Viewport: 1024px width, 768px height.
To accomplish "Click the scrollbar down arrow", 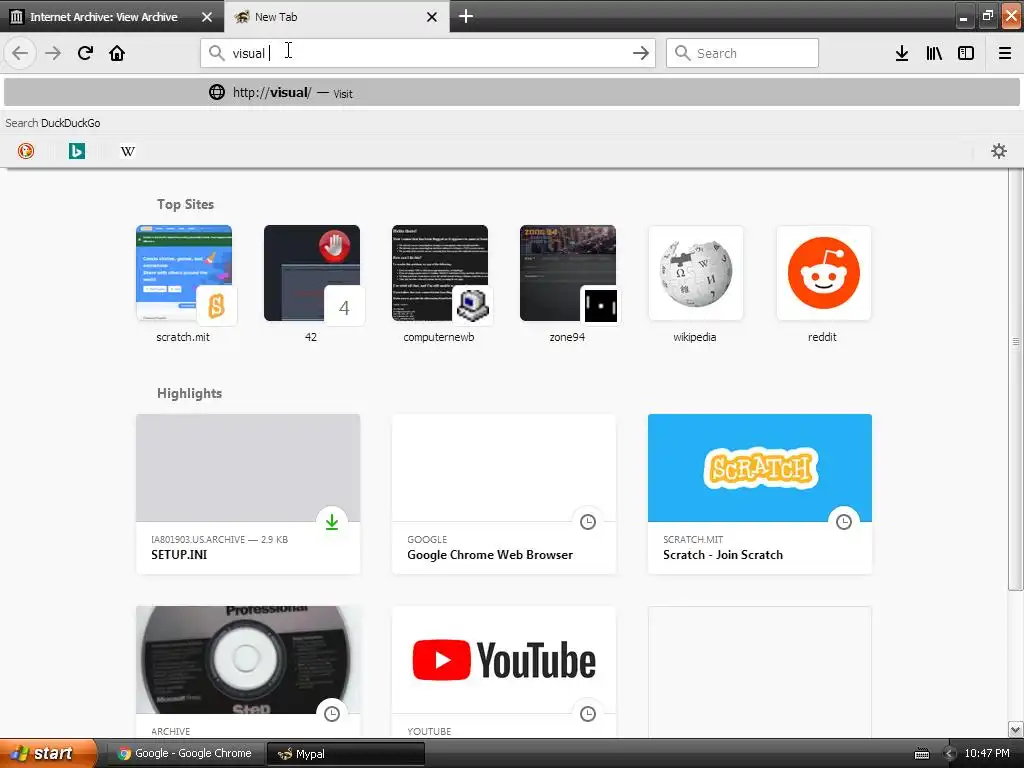I will click(x=1016, y=729).
